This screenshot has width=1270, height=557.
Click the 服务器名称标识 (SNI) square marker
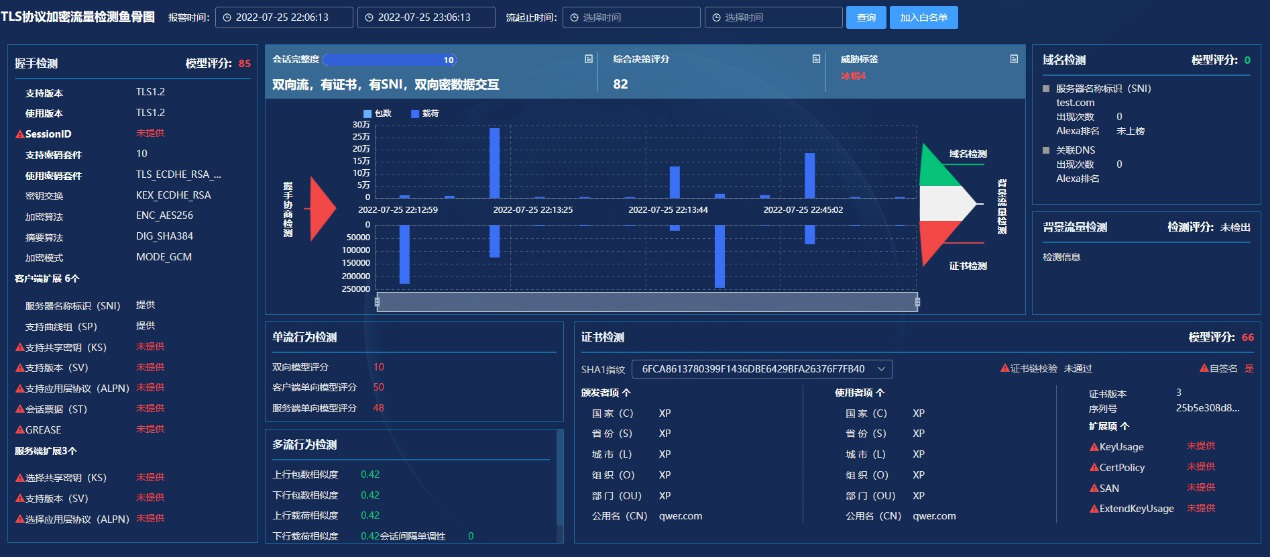tap(1047, 89)
